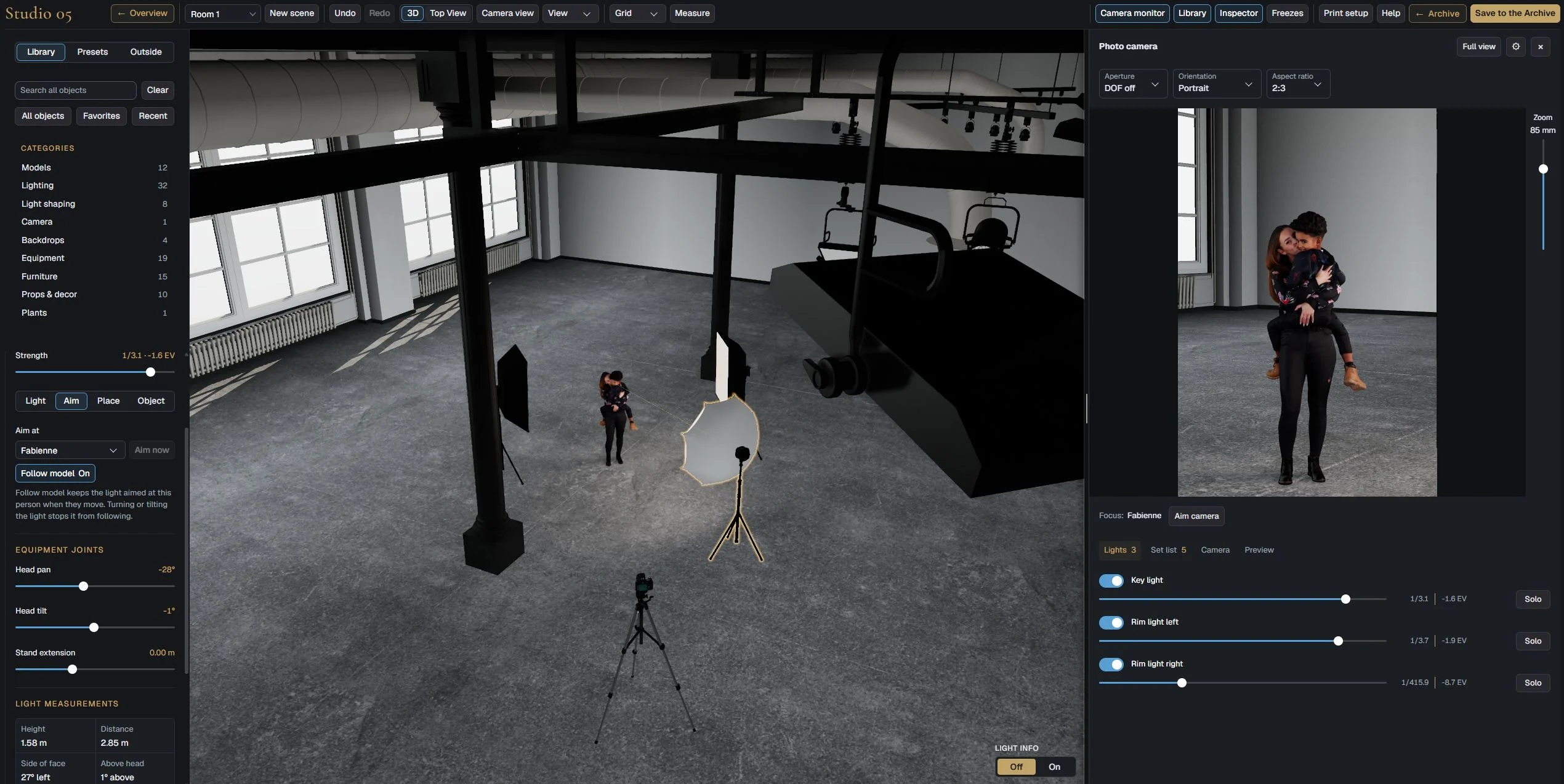Open the Room 1 dropdown
This screenshot has width=1564, height=784.
click(x=223, y=14)
